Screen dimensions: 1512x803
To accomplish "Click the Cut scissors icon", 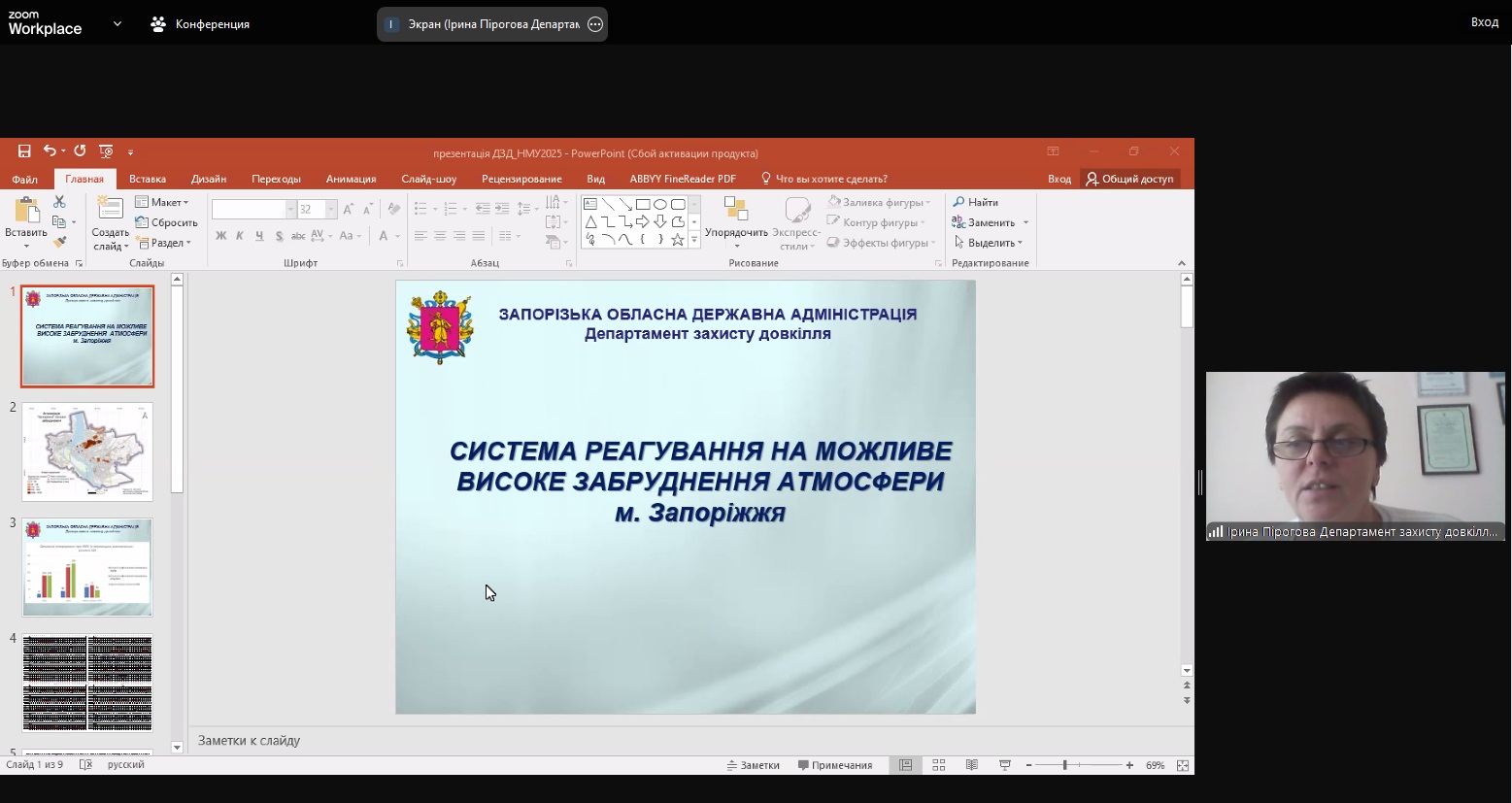I will pyautogui.click(x=59, y=202).
